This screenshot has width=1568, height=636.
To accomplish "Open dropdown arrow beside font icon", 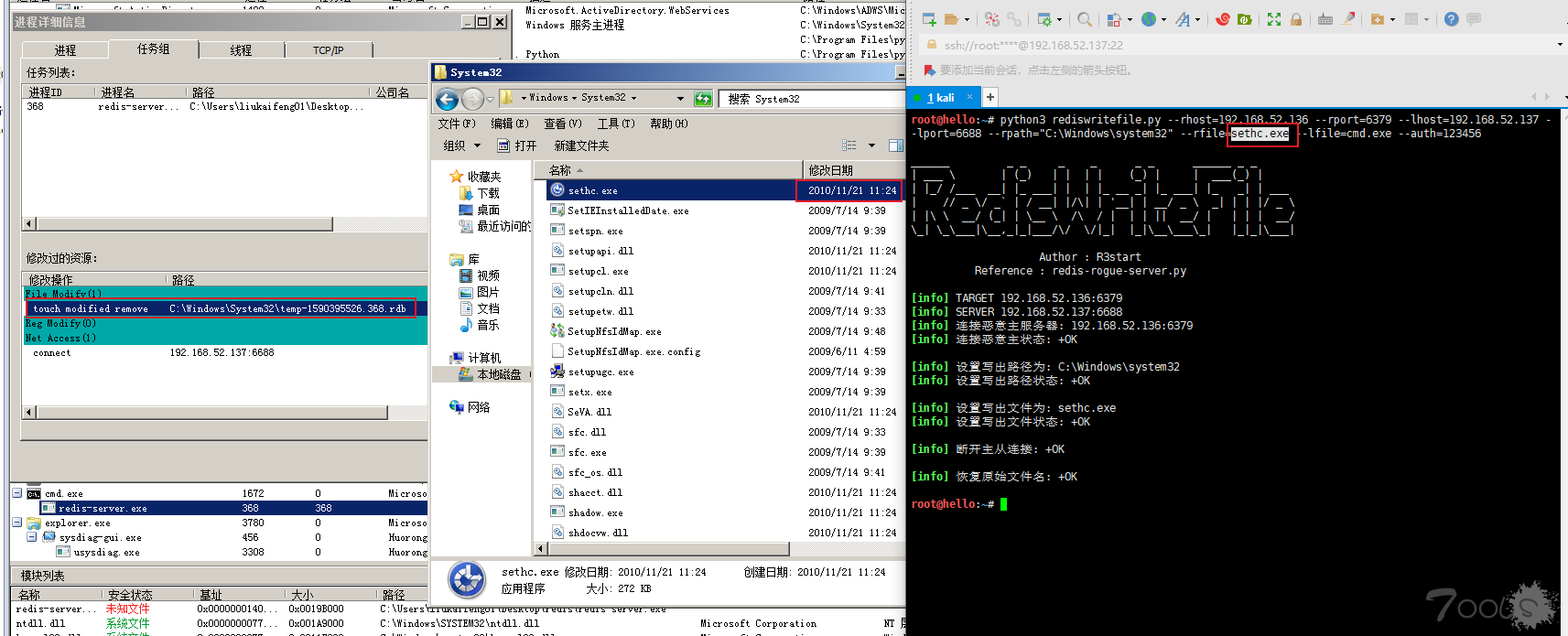I will click(x=1199, y=19).
